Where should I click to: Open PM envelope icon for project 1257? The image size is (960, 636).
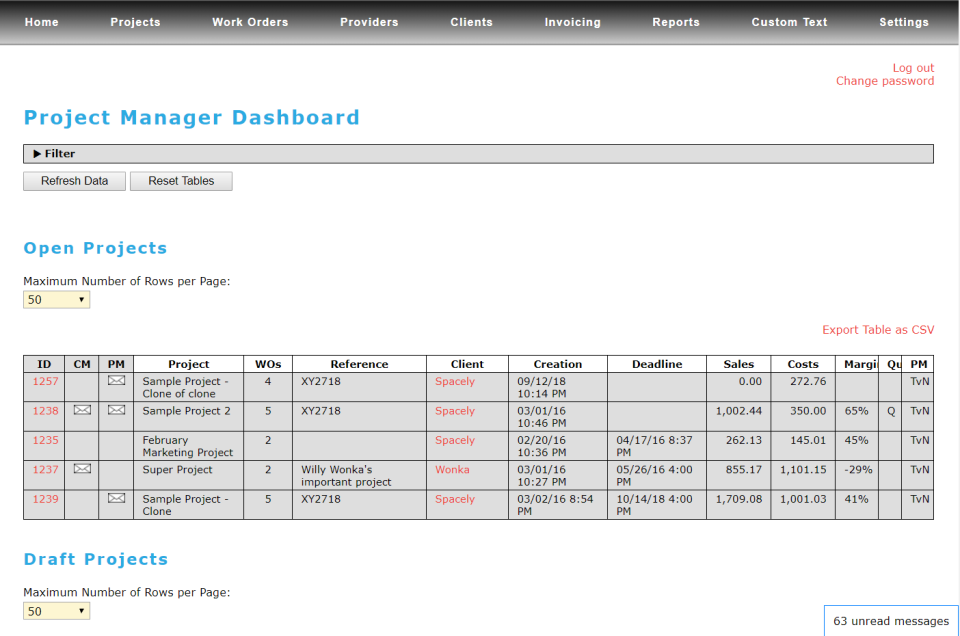tap(115, 381)
